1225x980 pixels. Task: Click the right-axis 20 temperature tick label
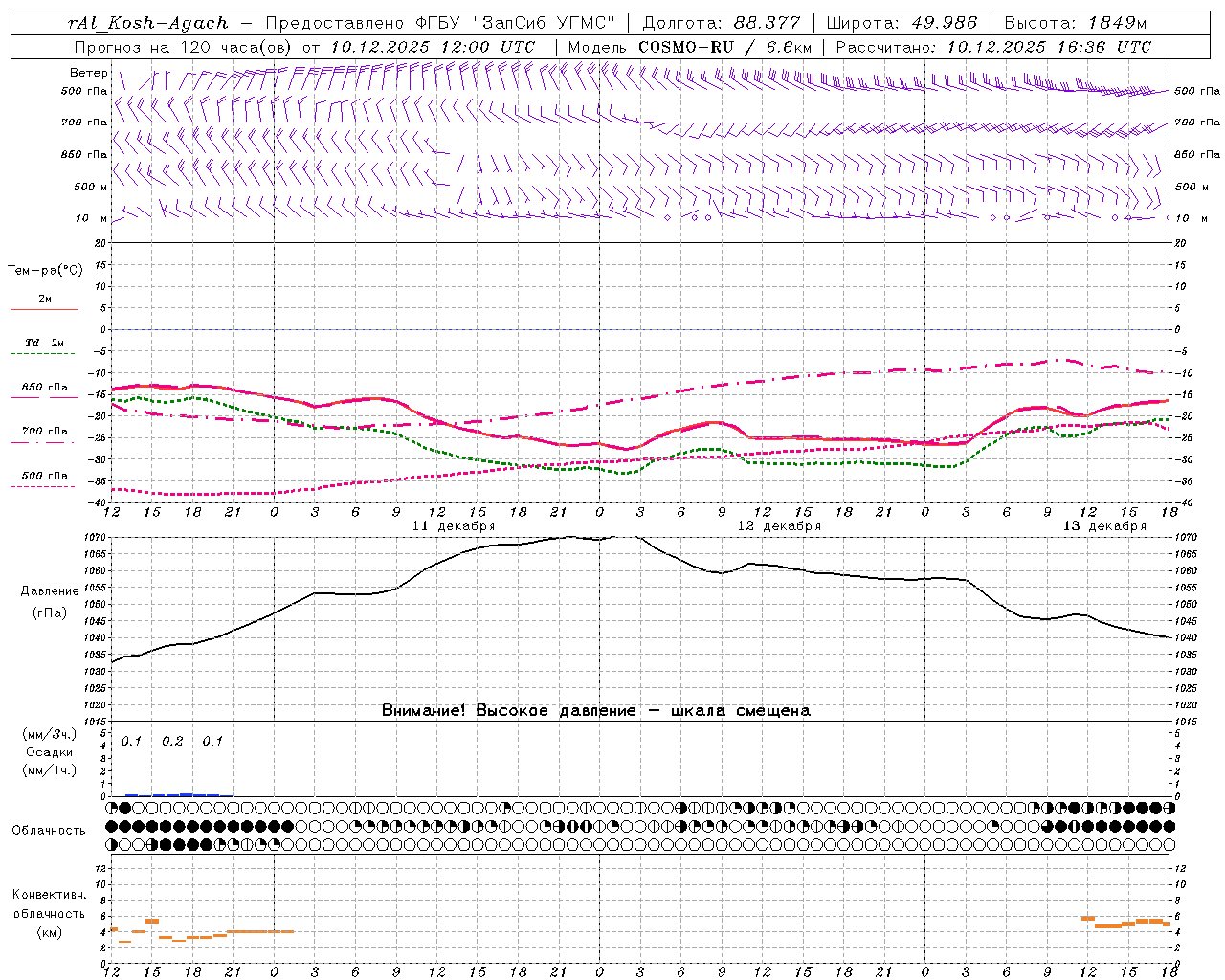1180,243
